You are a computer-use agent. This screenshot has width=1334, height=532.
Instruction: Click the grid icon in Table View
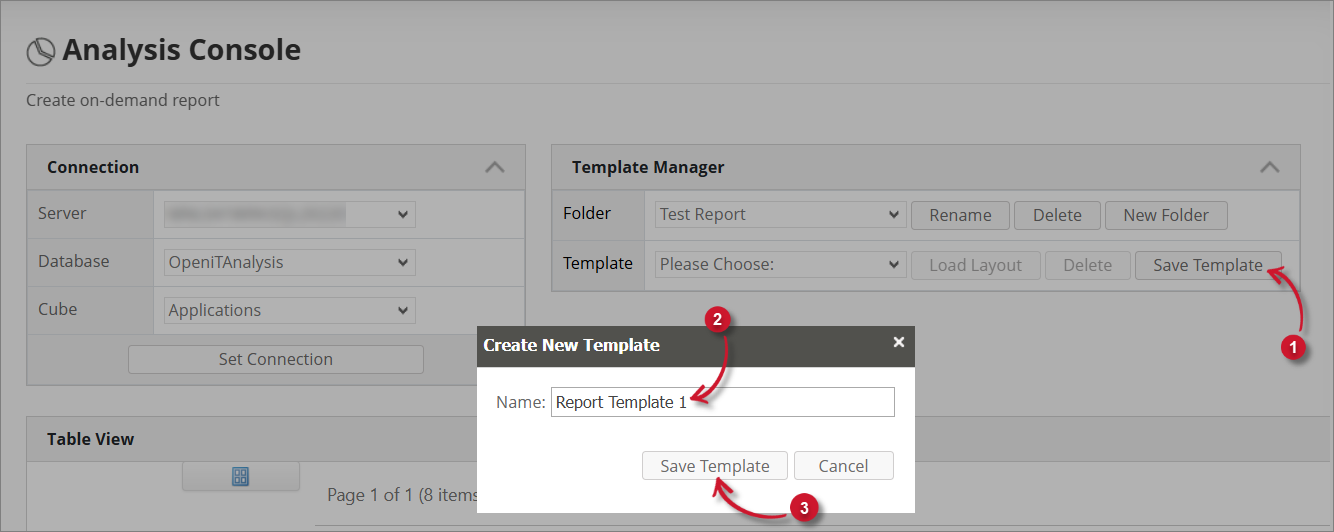[x=240, y=477]
